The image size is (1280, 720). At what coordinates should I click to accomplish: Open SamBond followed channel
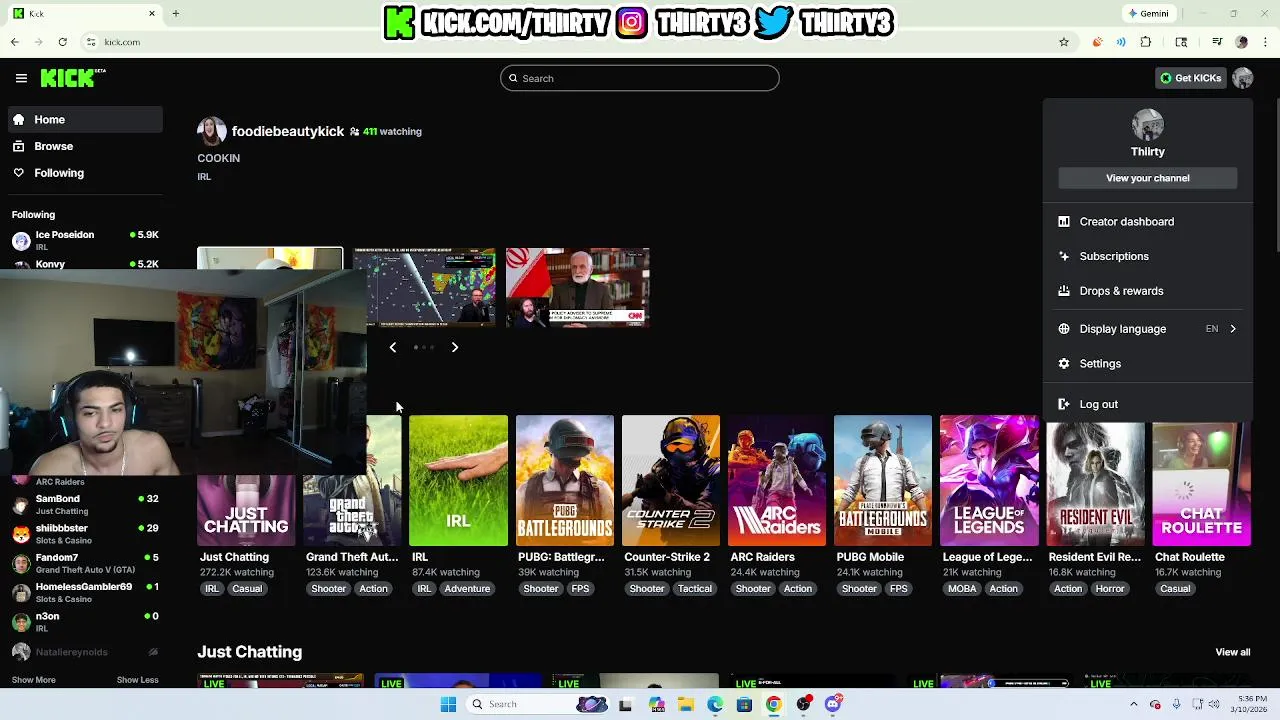click(85, 504)
